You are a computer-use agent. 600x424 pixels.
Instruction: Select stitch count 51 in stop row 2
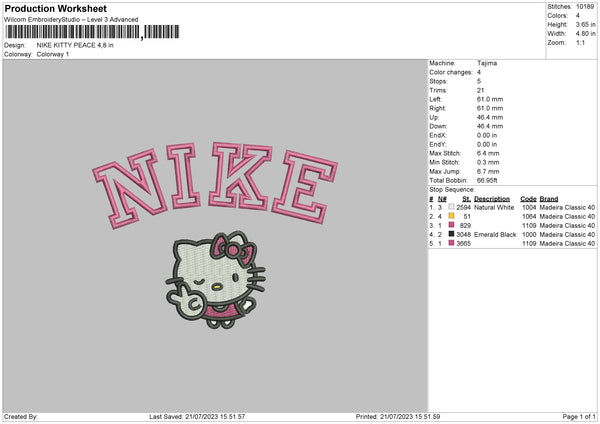467,217
